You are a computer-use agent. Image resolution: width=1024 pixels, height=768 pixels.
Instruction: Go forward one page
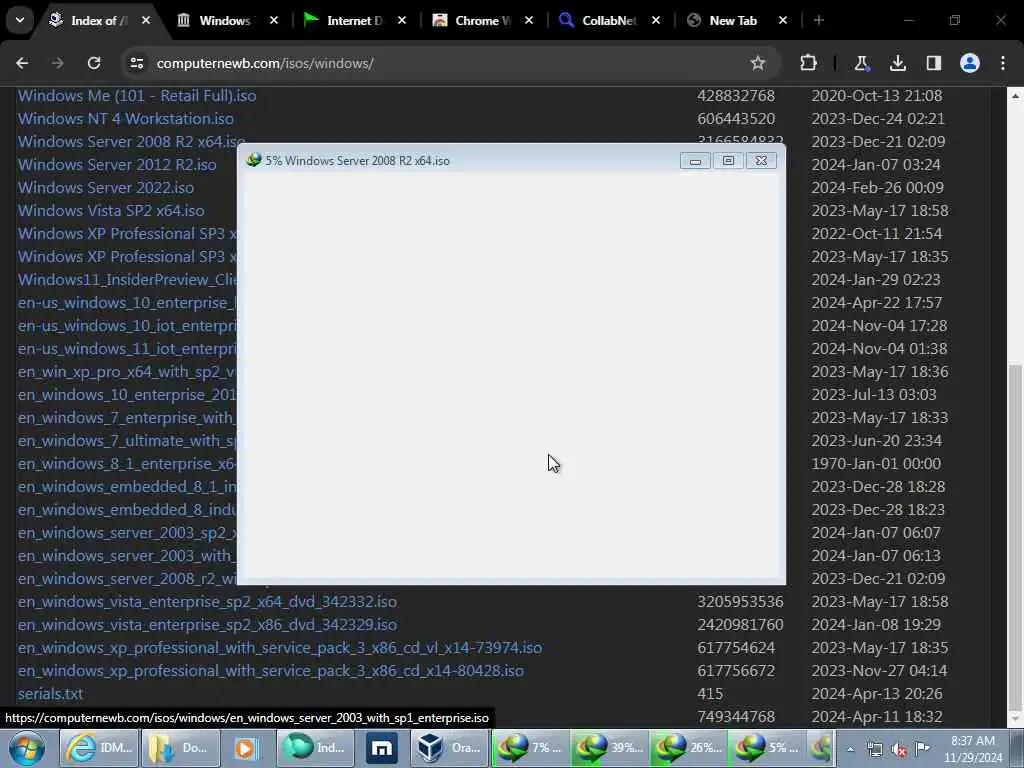point(58,63)
